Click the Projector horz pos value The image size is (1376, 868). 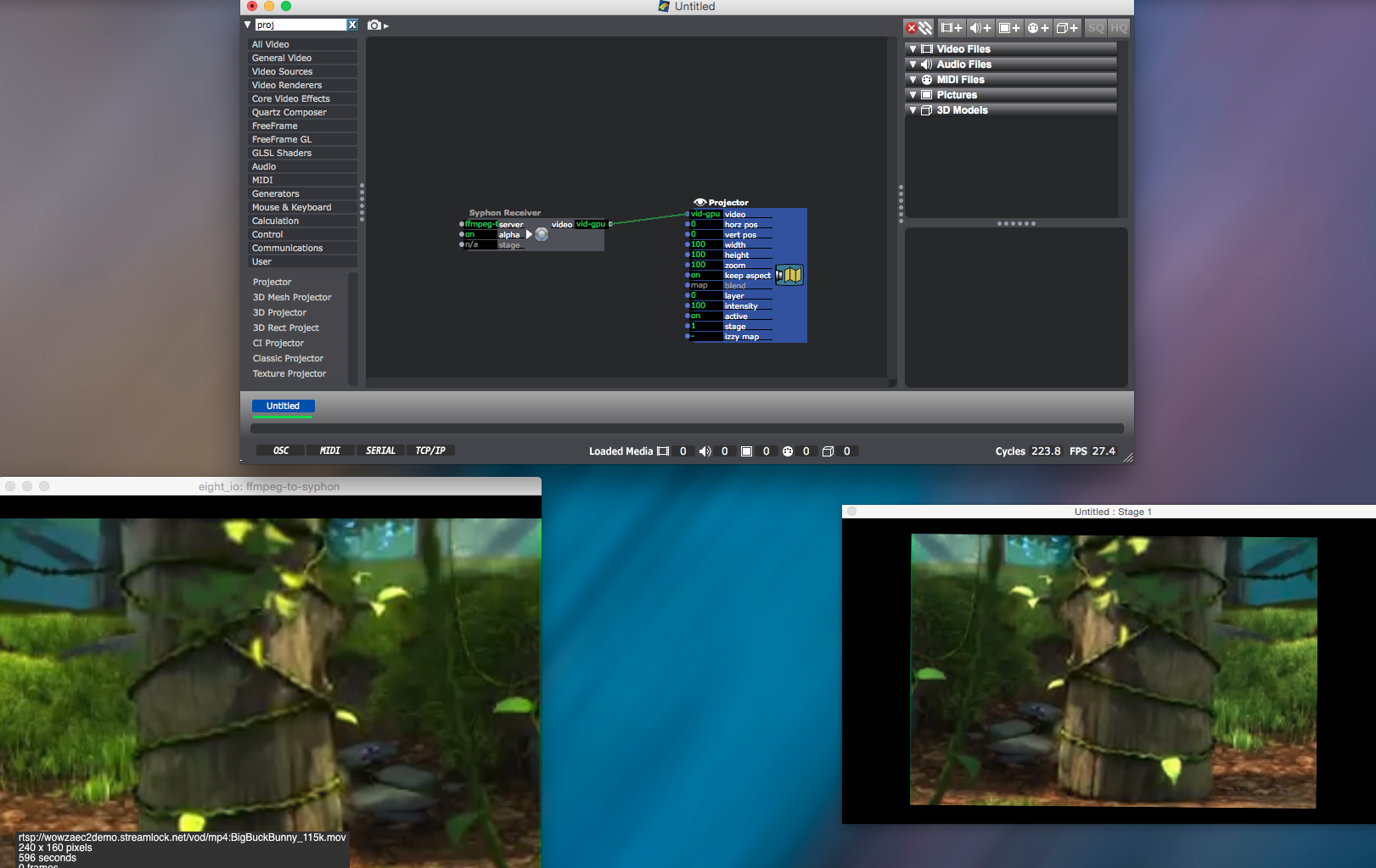click(x=705, y=224)
